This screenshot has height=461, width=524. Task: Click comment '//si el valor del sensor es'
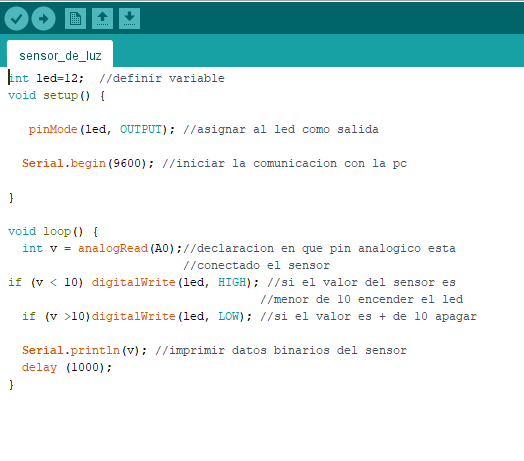[362, 283]
